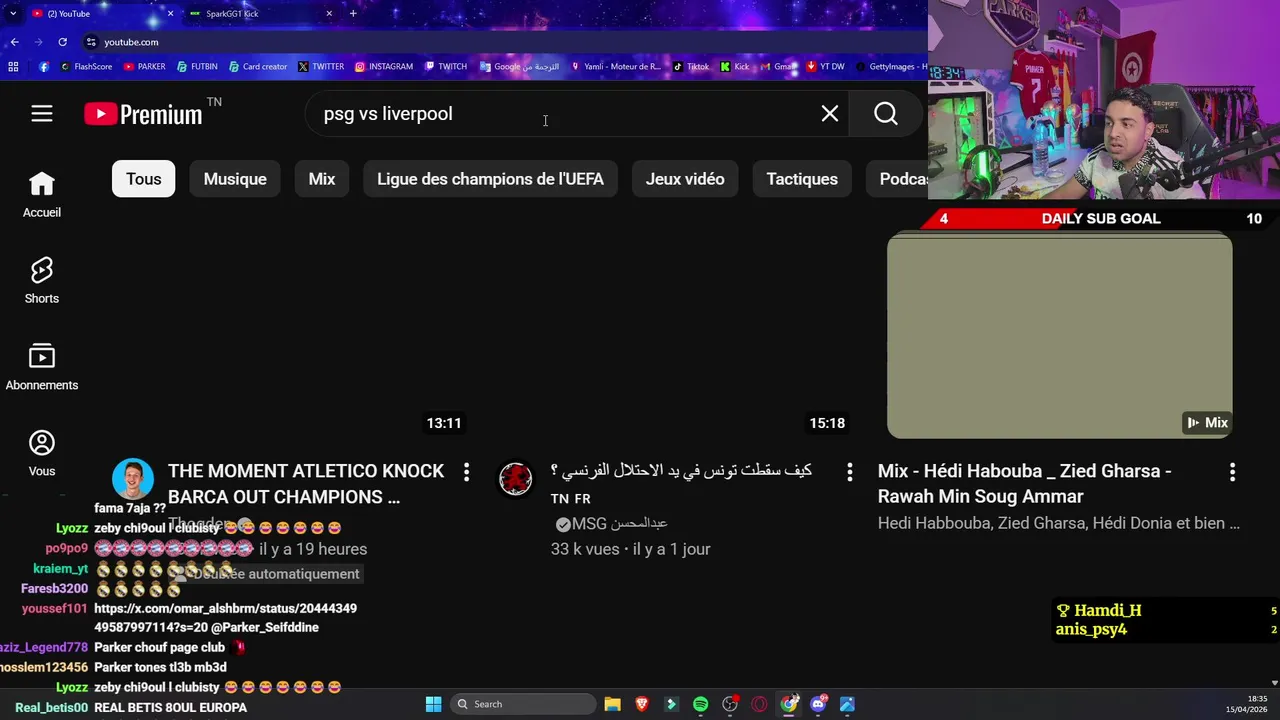The image size is (1280, 720).
Task: Open OBS Studio from the taskbar
Action: pos(730,704)
